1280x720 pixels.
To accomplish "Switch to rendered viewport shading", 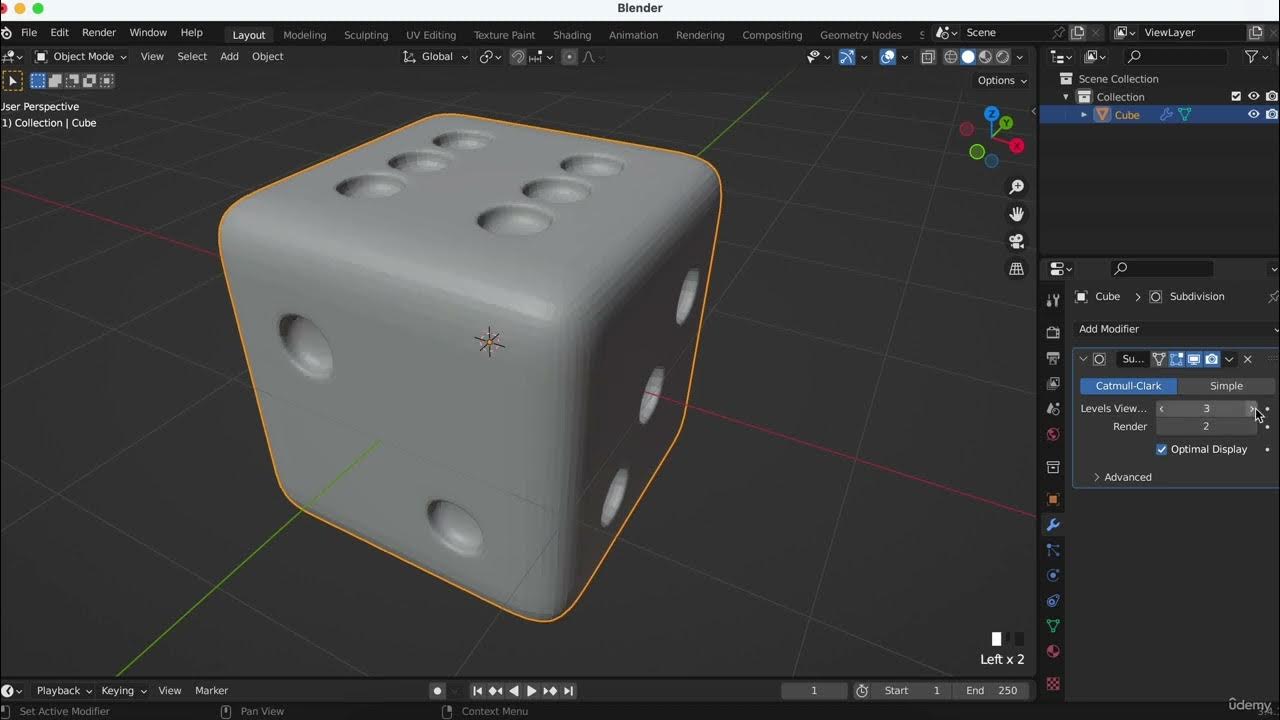I will click(1003, 57).
